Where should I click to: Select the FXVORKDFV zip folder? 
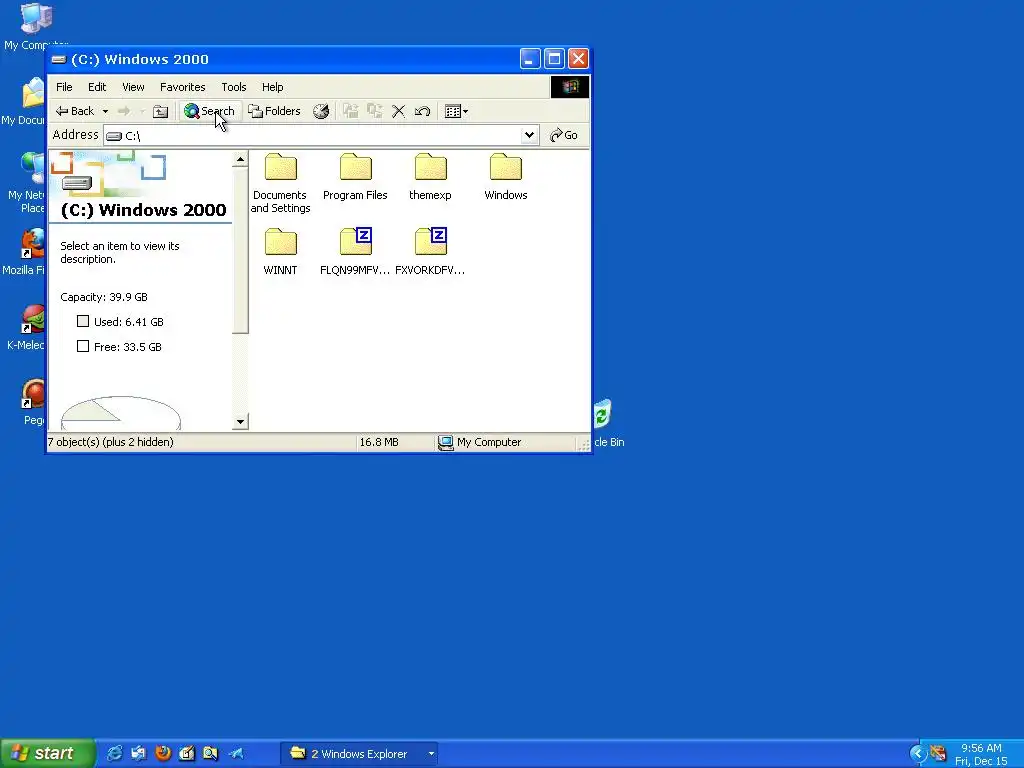coord(430,252)
